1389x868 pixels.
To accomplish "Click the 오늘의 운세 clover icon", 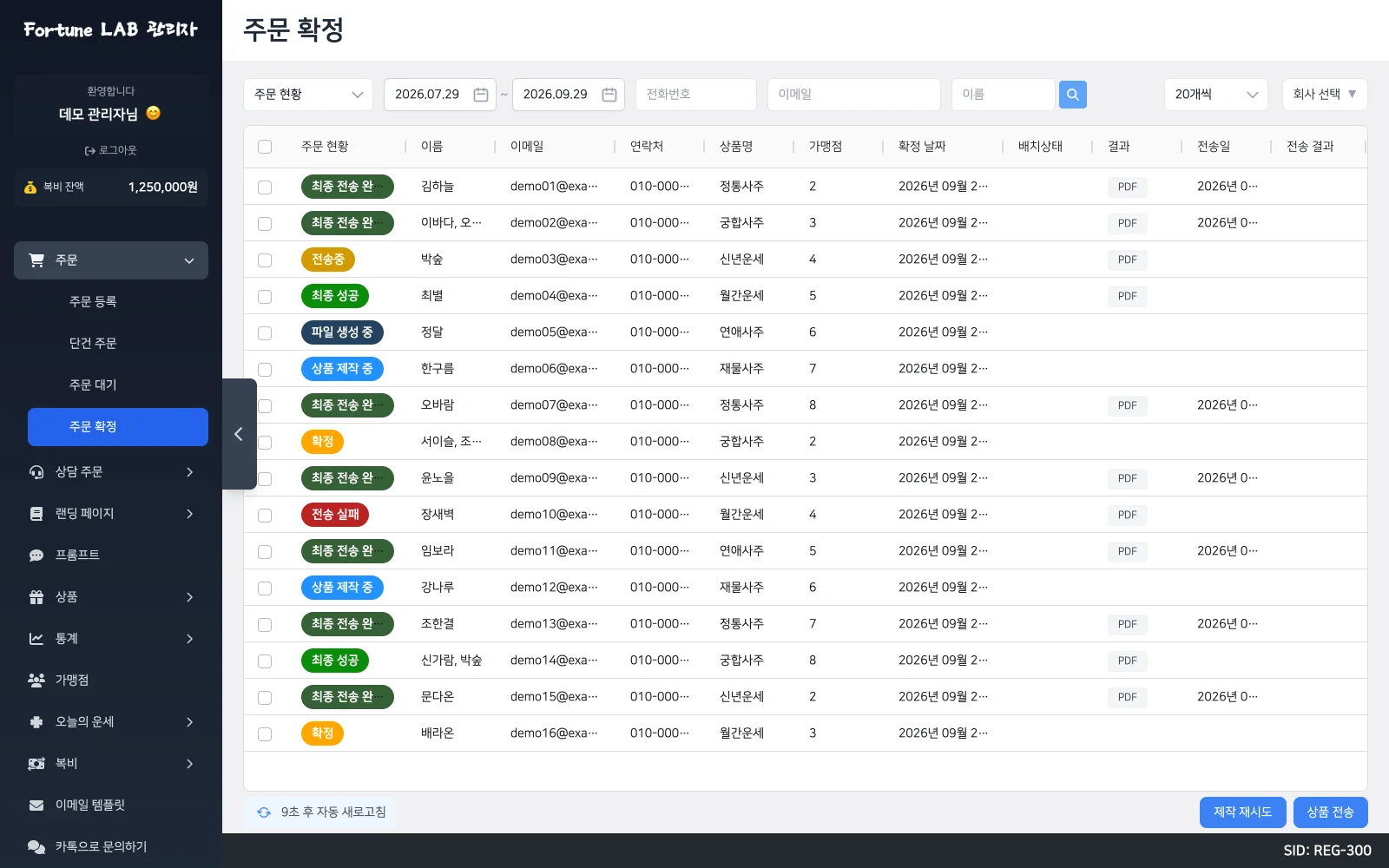I will 36,722.
